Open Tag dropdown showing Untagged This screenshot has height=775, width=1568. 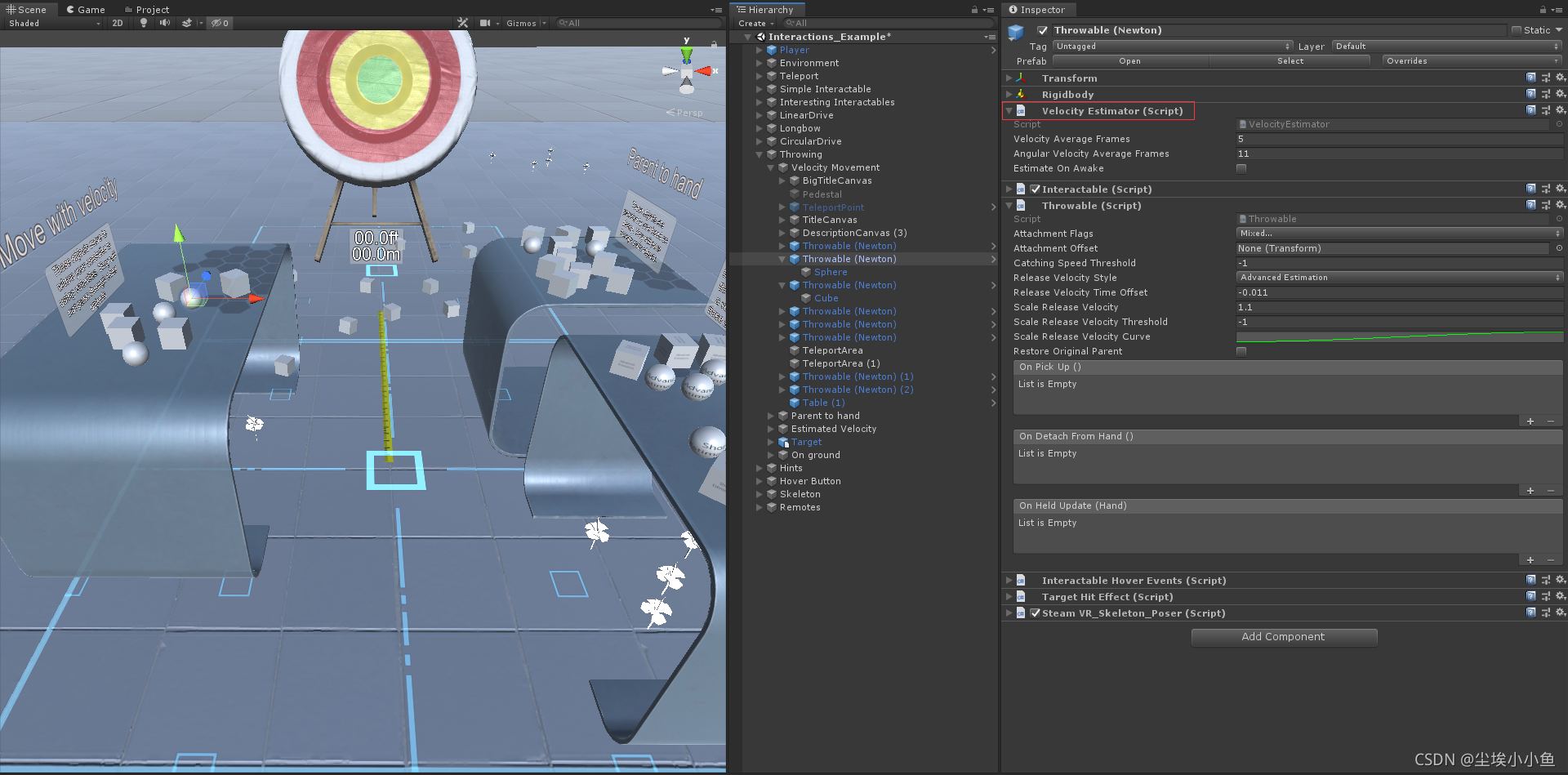pyautogui.click(x=1173, y=47)
